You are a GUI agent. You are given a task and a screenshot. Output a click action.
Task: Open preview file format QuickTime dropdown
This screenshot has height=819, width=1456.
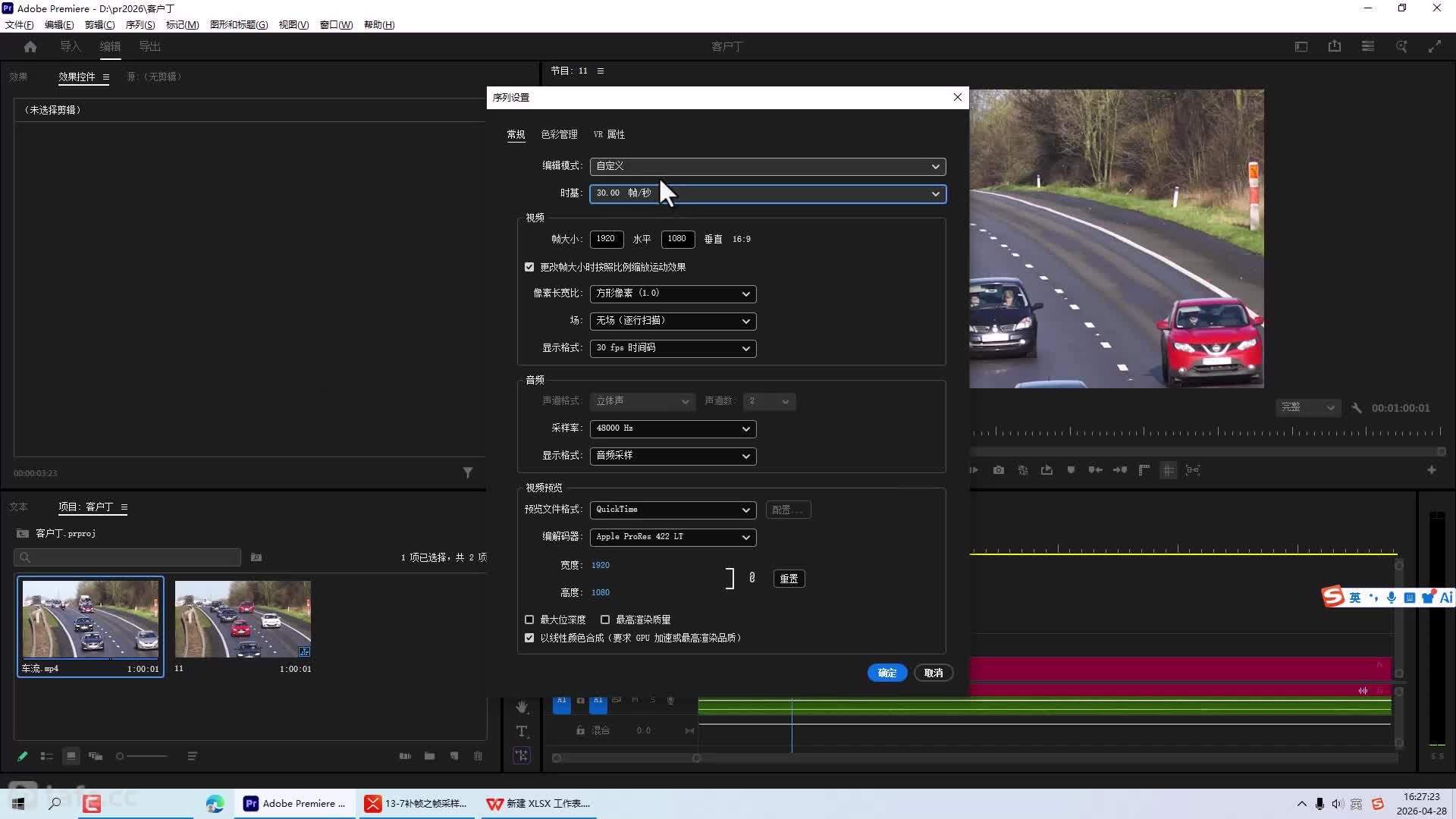point(673,510)
